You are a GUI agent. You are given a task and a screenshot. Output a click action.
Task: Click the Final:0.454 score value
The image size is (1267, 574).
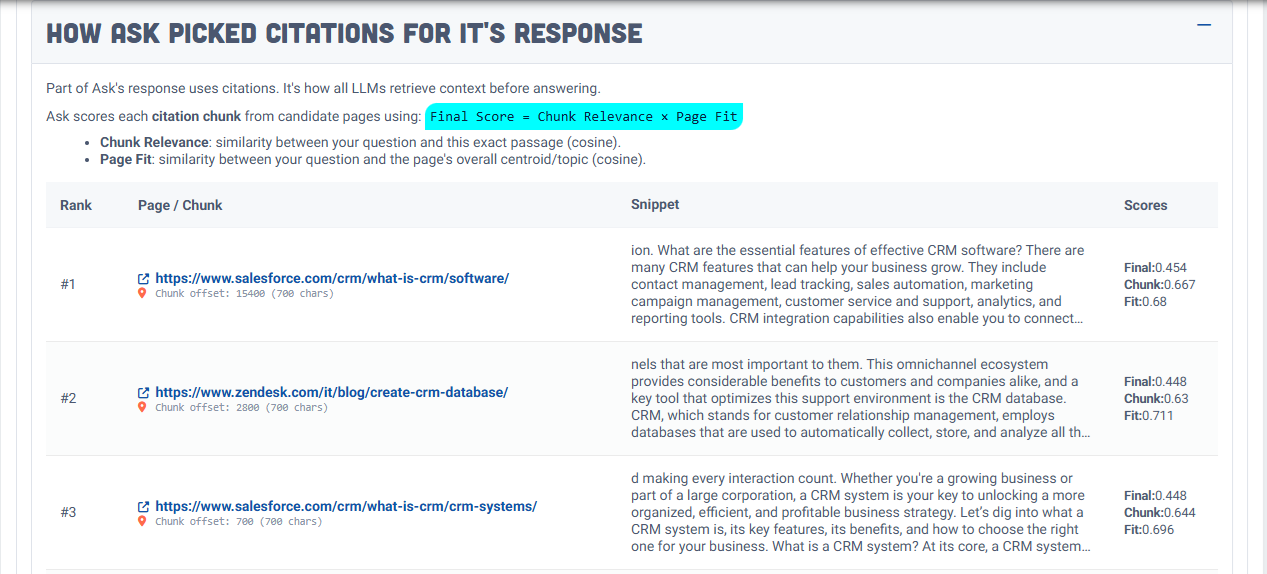(x=1155, y=268)
